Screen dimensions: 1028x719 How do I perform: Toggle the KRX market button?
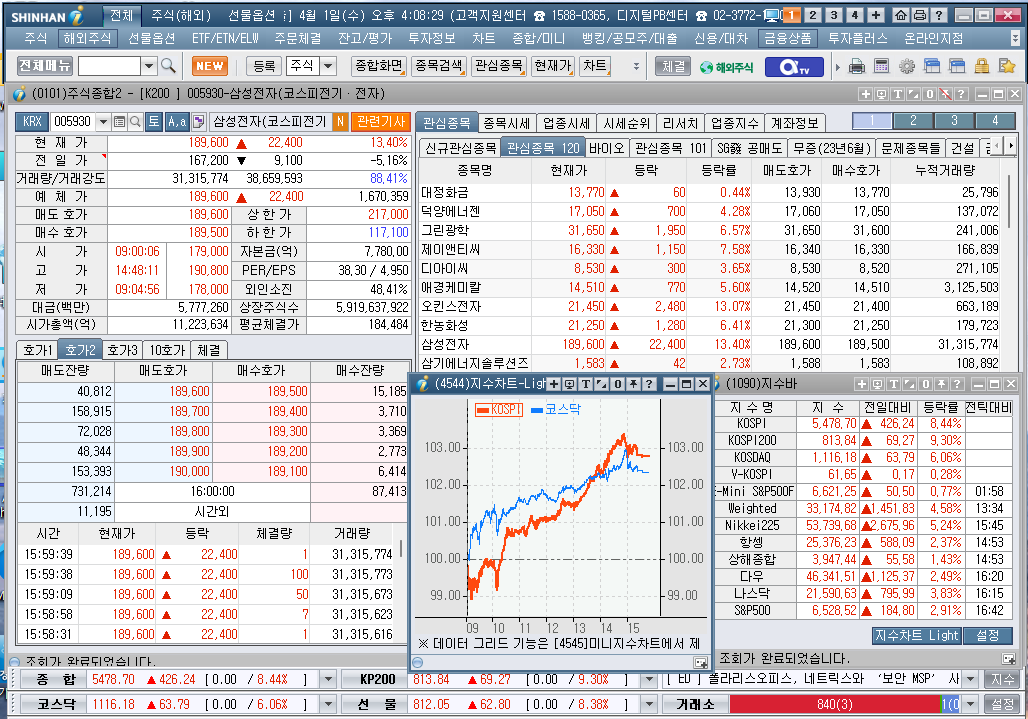point(32,121)
